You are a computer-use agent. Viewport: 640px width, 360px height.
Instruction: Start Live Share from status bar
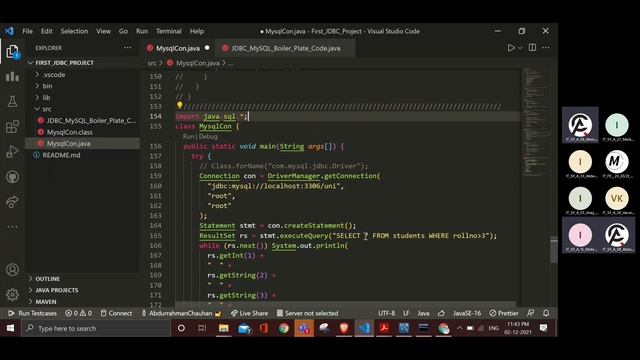click(249, 313)
